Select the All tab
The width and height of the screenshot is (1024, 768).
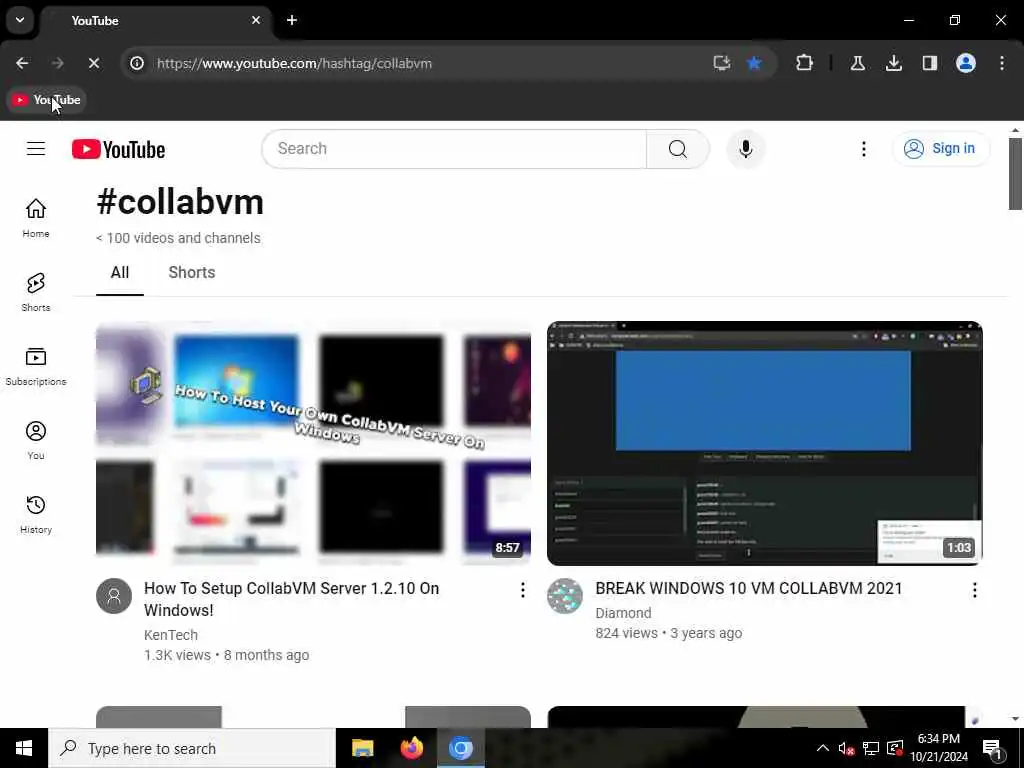120,273
